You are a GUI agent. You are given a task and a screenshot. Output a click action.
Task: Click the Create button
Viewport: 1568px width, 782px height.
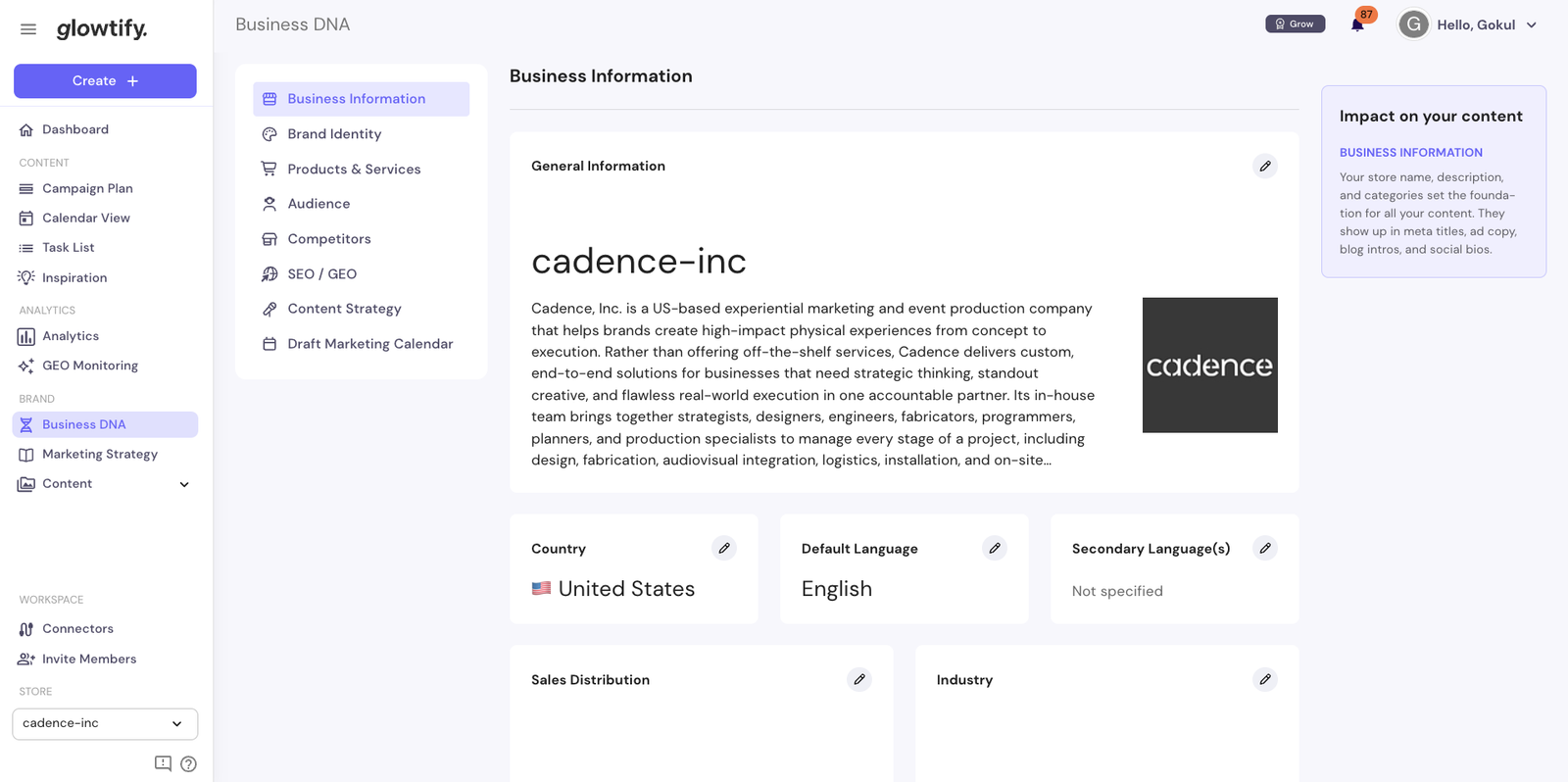(105, 81)
